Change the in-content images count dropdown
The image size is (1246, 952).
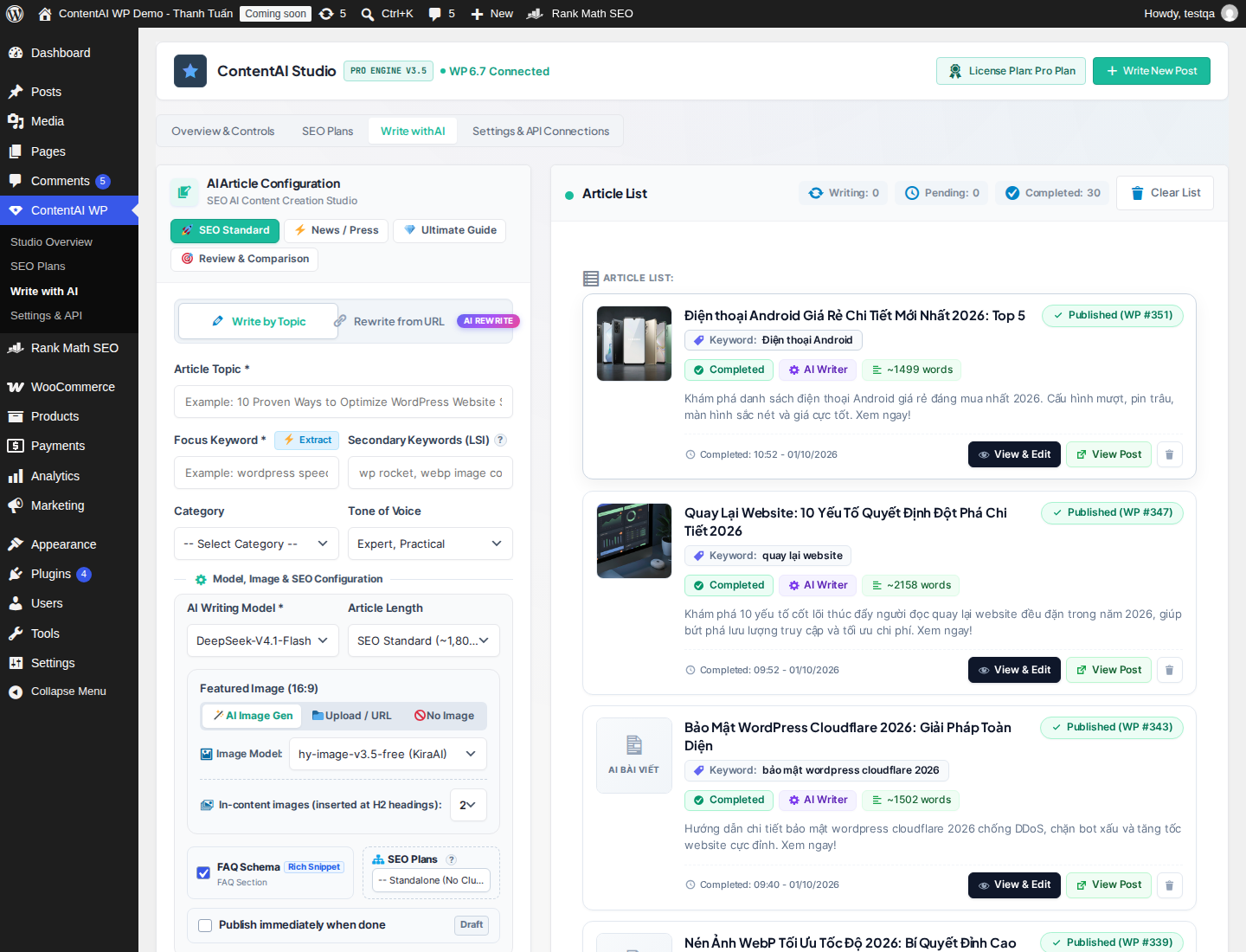pyautogui.click(x=468, y=805)
